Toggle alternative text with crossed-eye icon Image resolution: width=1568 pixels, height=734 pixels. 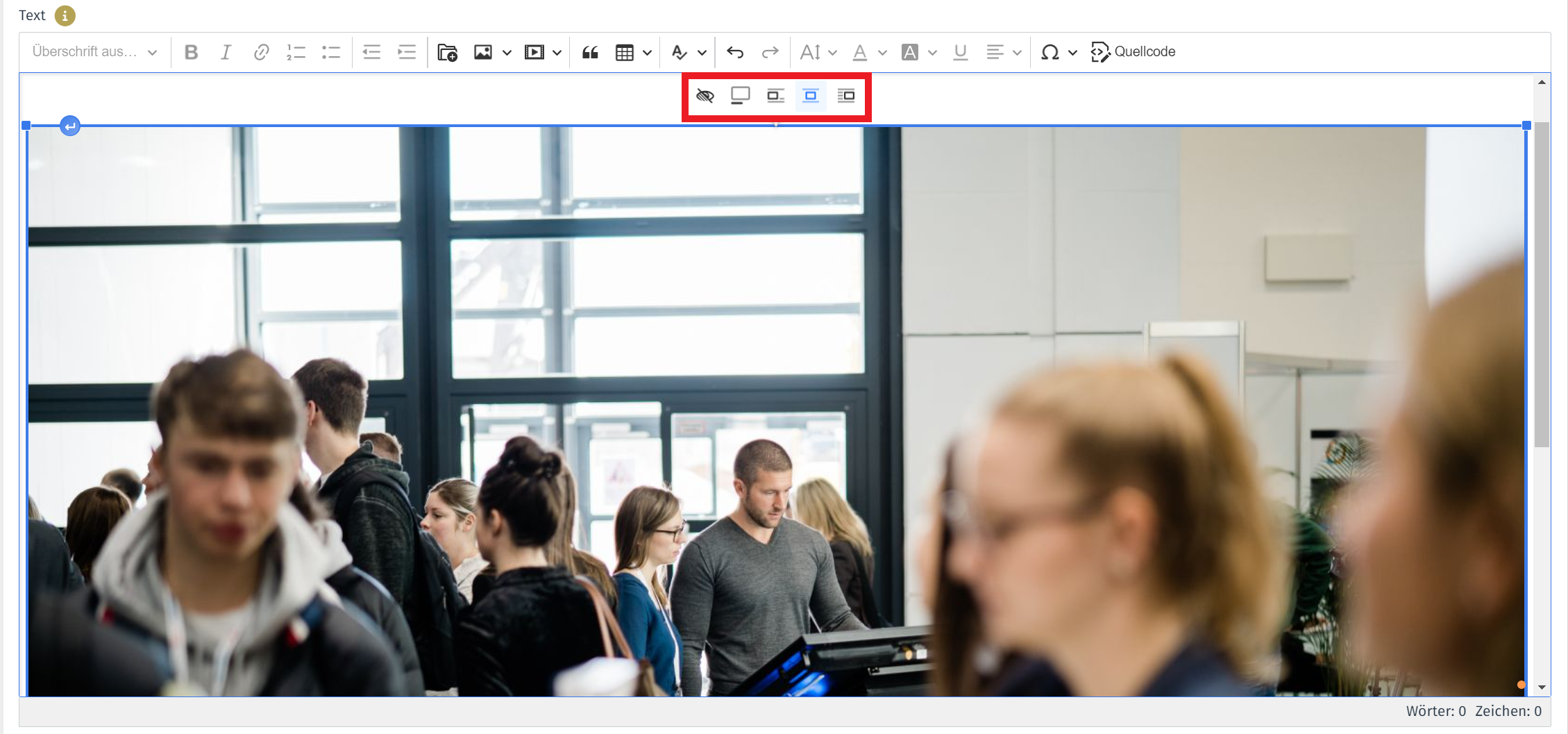(x=705, y=96)
